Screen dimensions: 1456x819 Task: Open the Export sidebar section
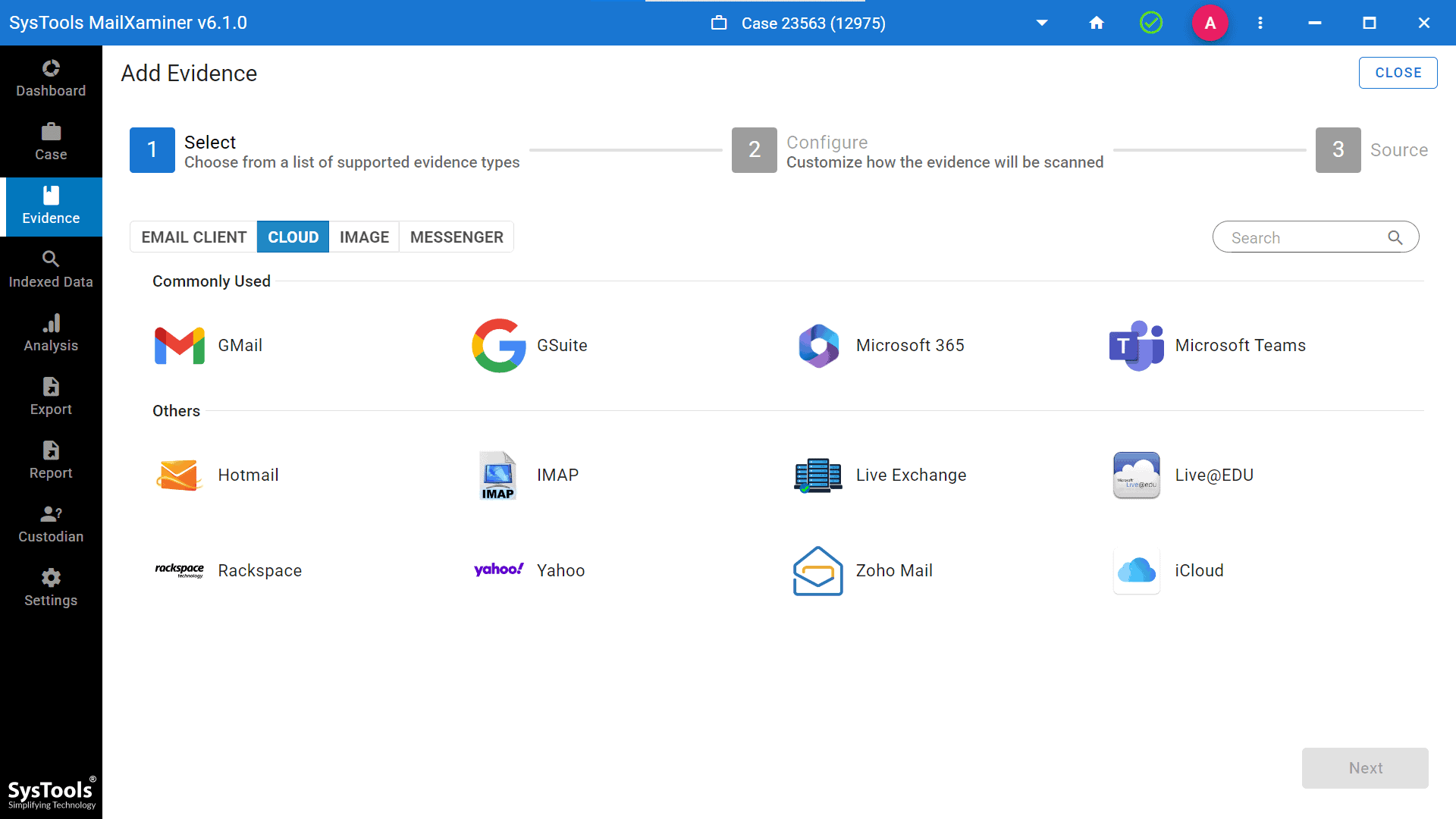[51, 397]
